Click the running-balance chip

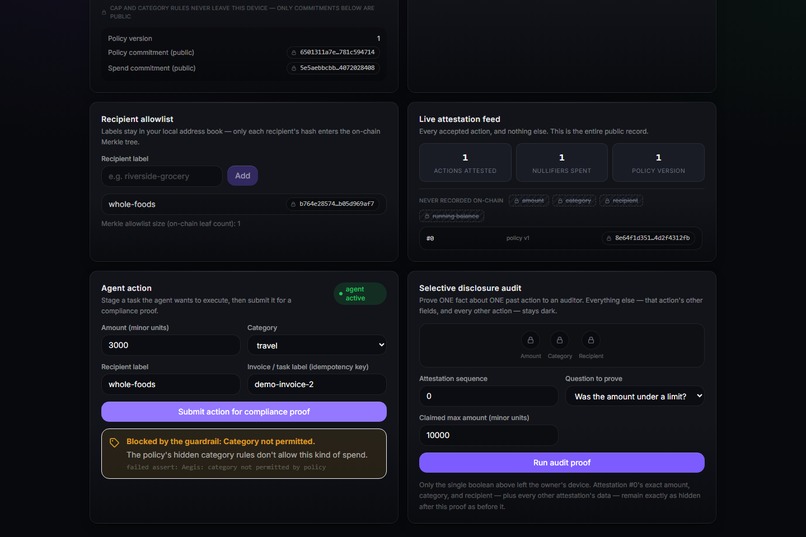pyautogui.click(x=451, y=216)
